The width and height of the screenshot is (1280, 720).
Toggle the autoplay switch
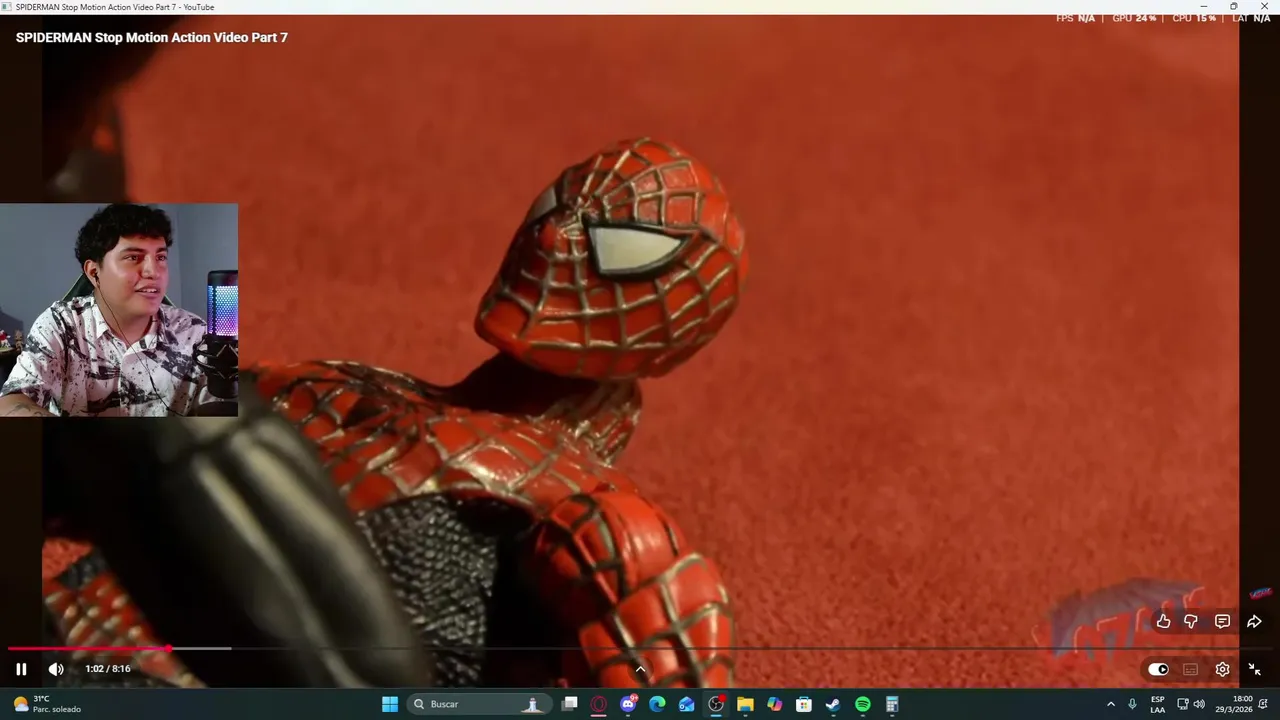pos(1158,669)
